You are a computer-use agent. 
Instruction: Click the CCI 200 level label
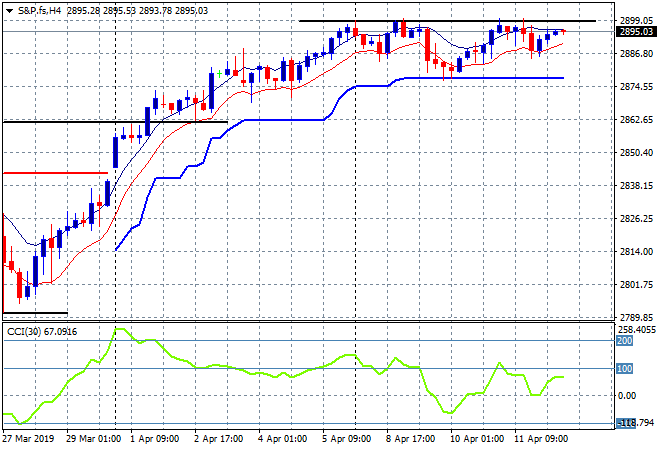[x=625, y=341]
